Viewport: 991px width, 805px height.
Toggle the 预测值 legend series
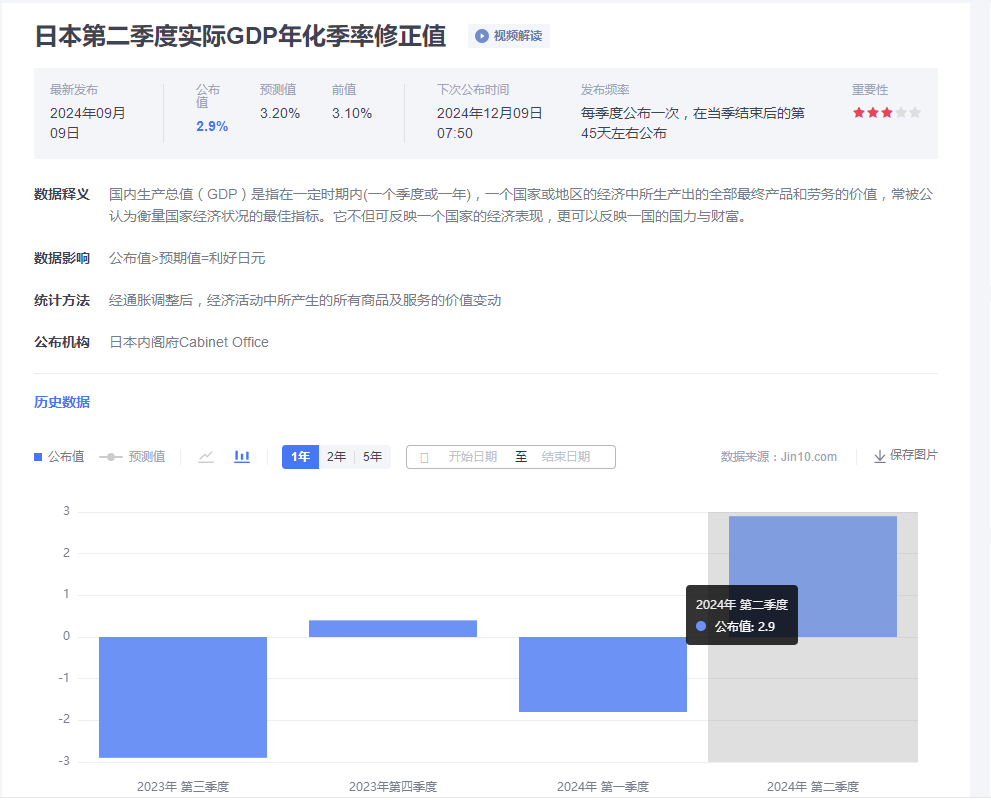coord(133,457)
